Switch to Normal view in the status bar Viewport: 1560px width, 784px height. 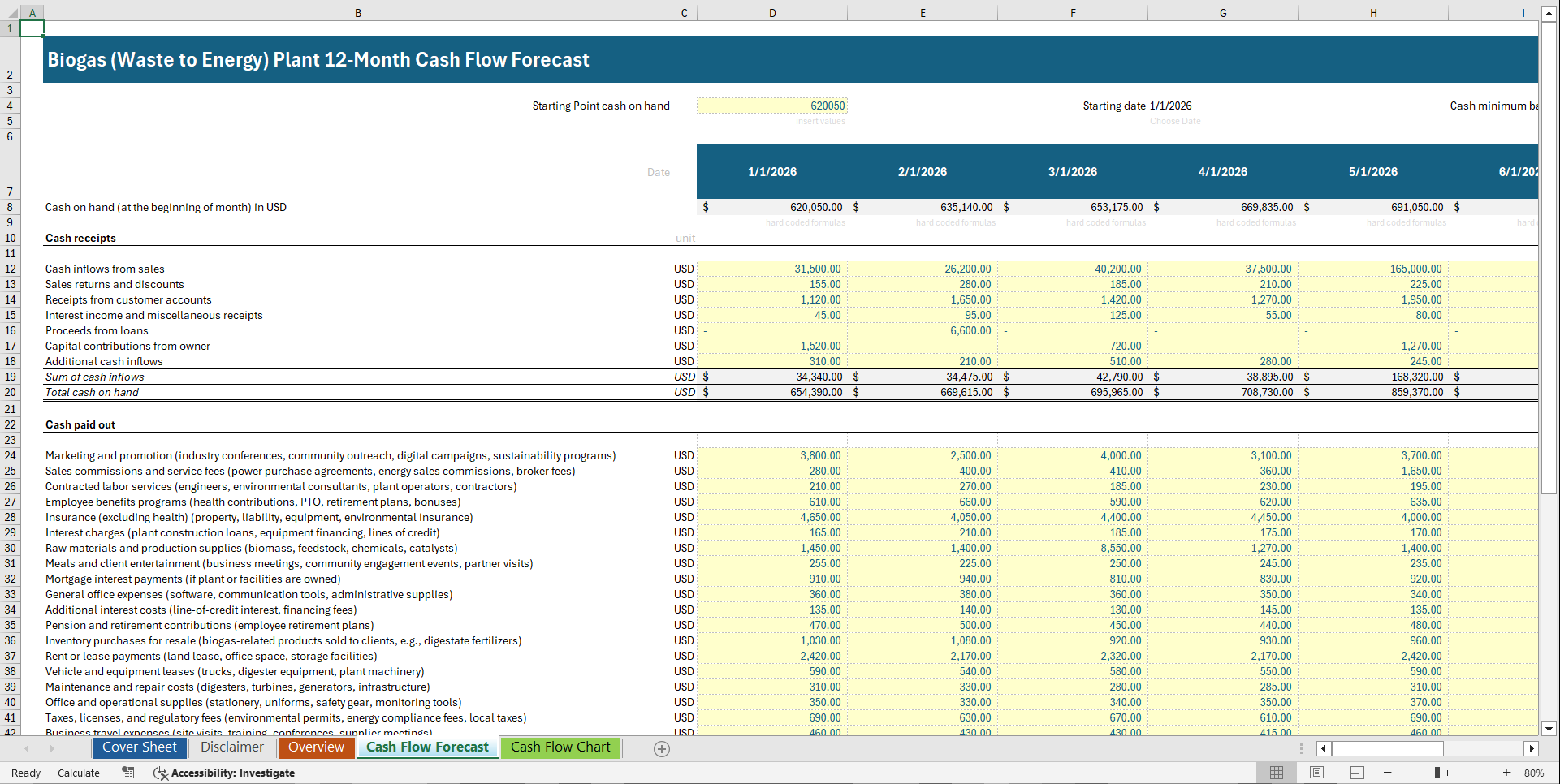[x=1277, y=773]
